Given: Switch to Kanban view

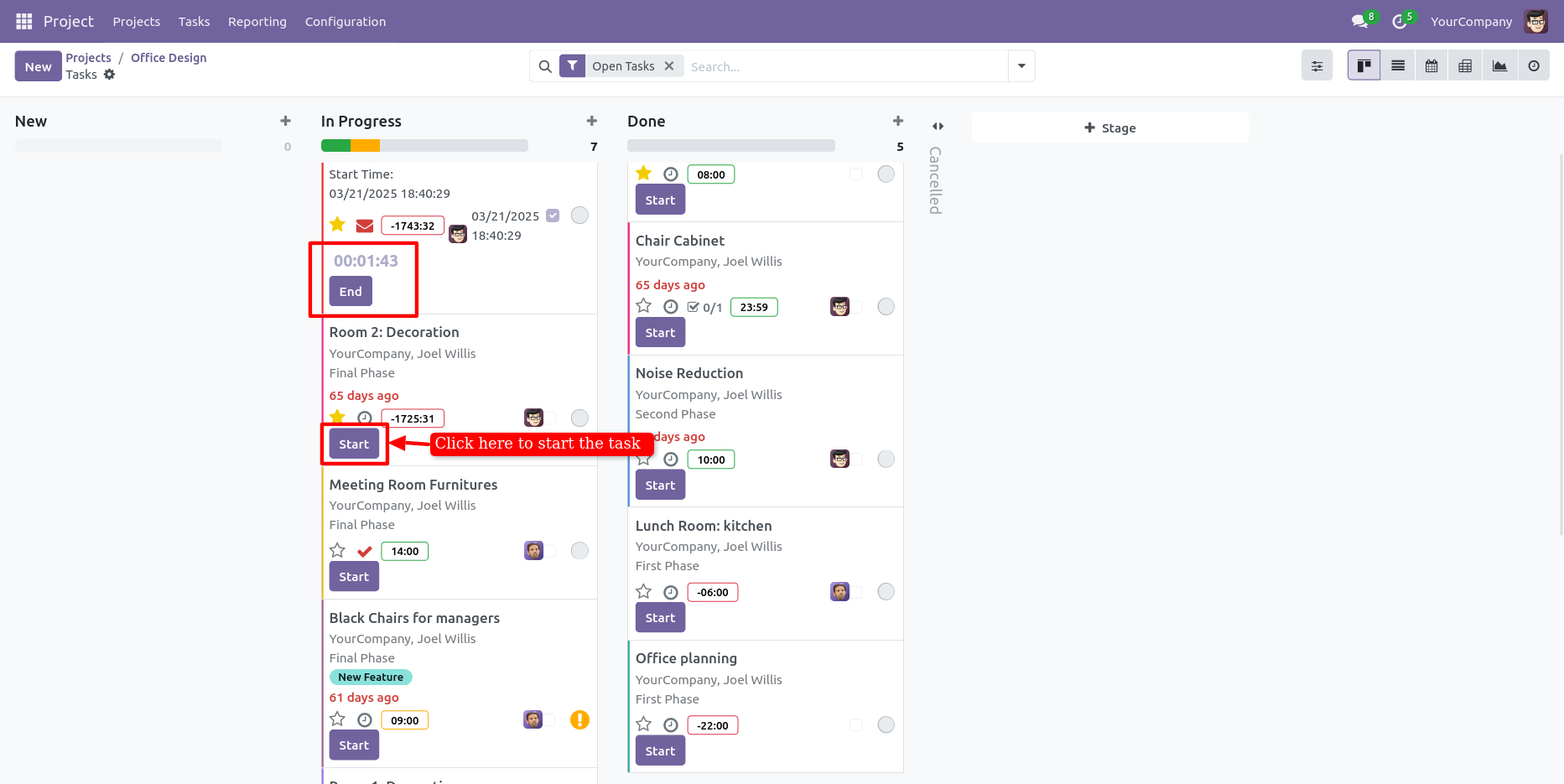Looking at the screenshot, I should (x=1364, y=65).
